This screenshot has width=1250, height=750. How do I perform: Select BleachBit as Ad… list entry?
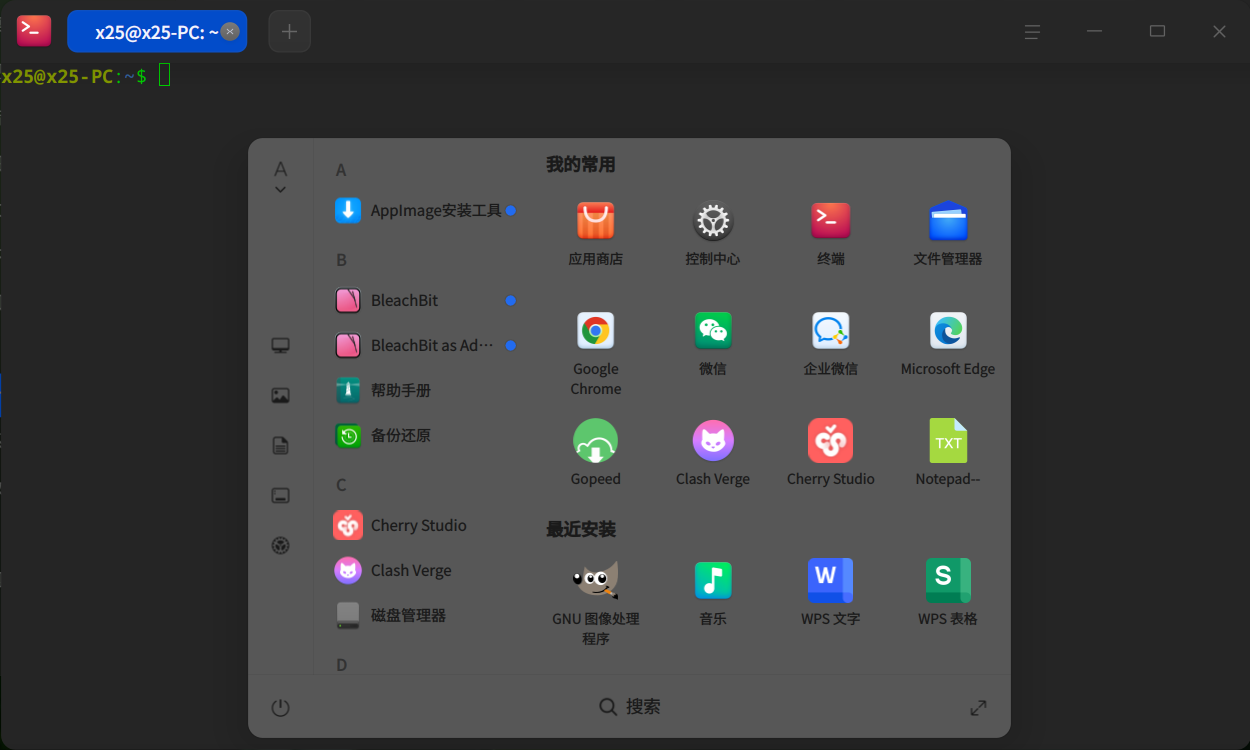[425, 345]
